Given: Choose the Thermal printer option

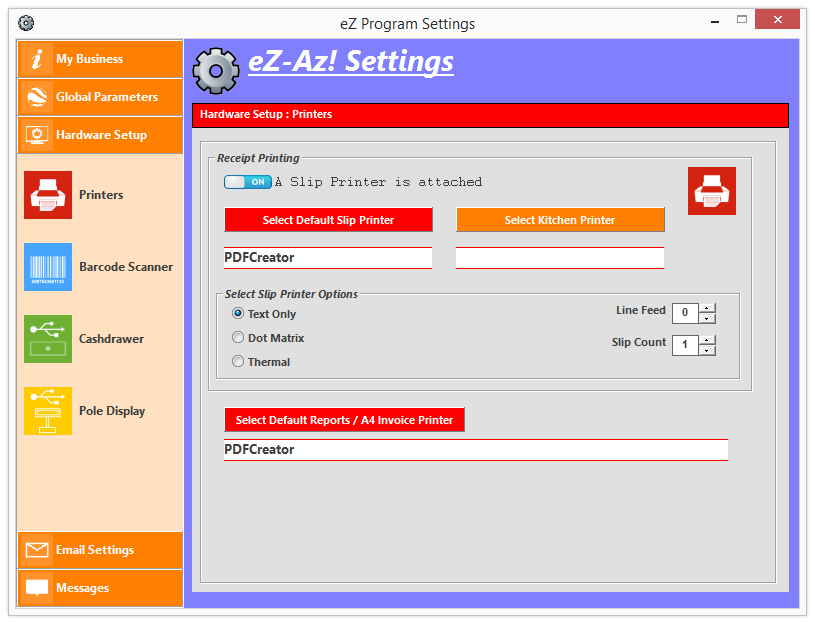Looking at the screenshot, I should click(237, 362).
